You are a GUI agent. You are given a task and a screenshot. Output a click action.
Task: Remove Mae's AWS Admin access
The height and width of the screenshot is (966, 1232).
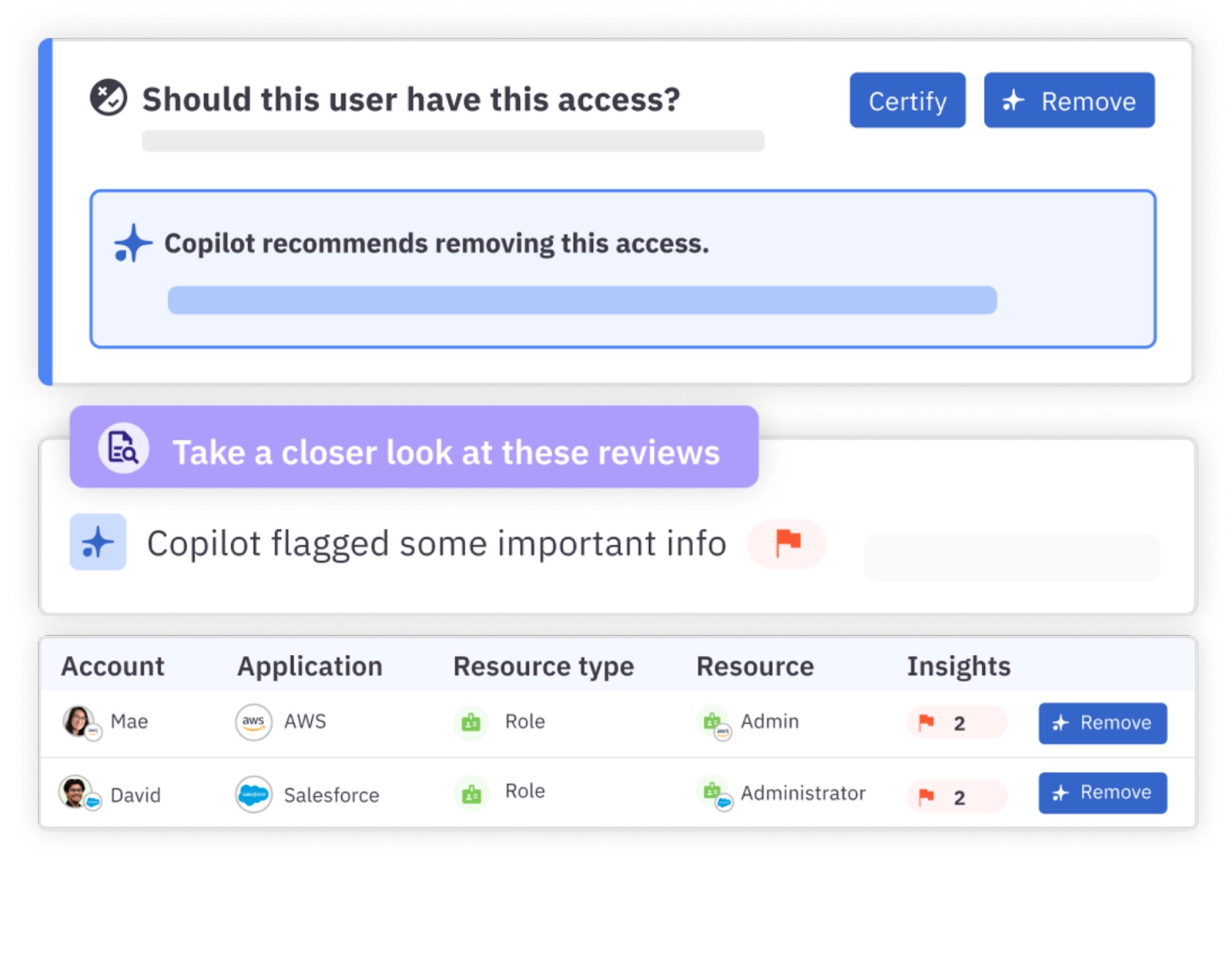click(x=1102, y=723)
